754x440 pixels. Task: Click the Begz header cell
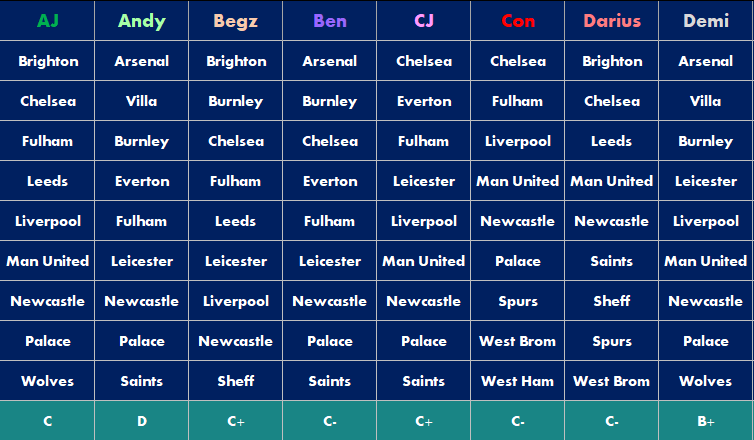[x=235, y=21]
